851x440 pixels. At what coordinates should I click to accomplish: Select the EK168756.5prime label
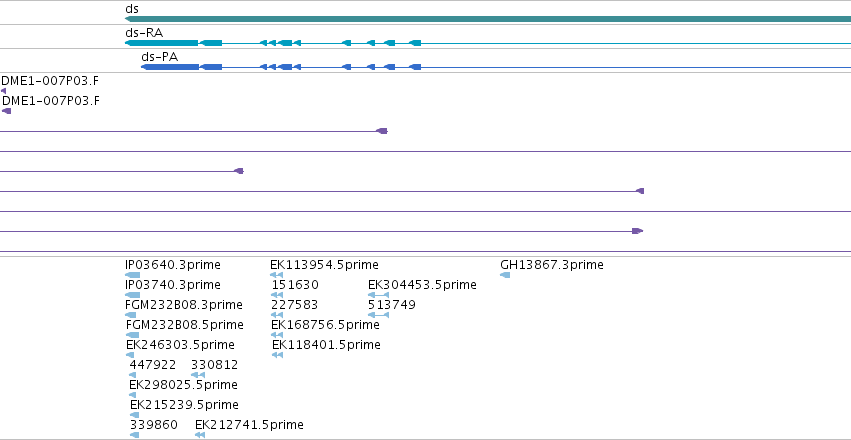[325, 325]
